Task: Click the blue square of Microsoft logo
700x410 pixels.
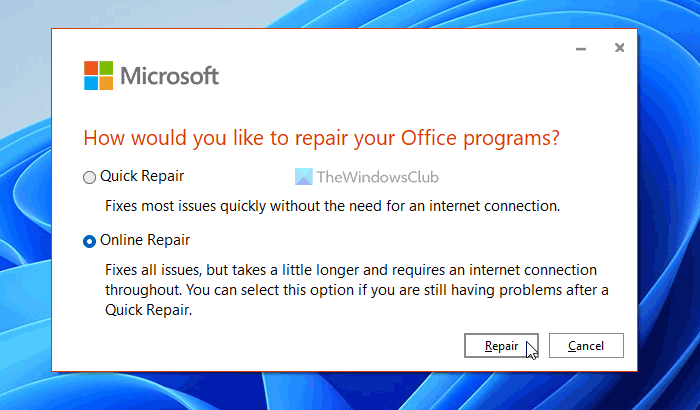Action: click(x=90, y=83)
